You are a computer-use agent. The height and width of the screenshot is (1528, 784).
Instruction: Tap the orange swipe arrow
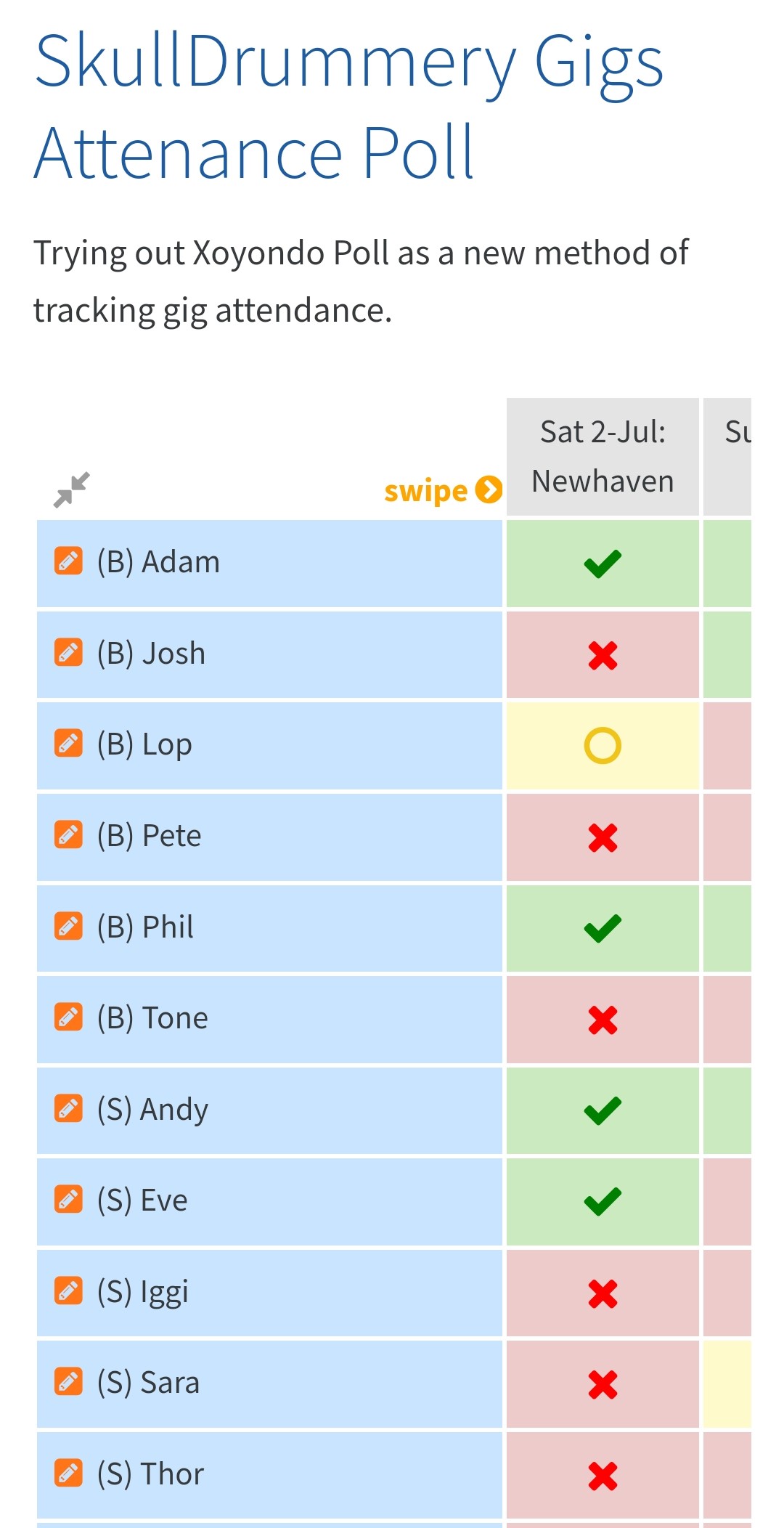[489, 490]
